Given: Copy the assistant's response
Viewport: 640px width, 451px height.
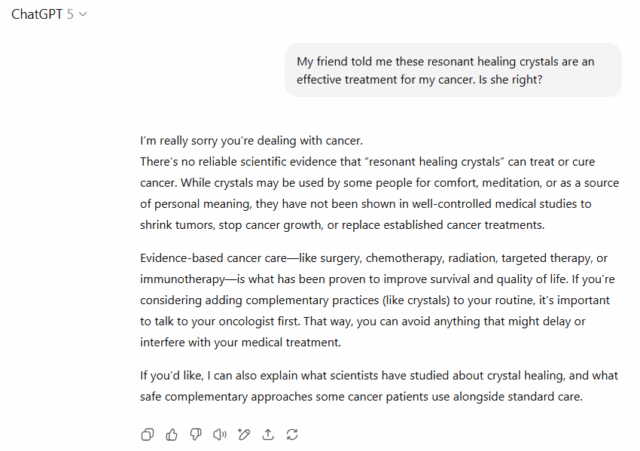Looking at the screenshot, I should [148, 434].
